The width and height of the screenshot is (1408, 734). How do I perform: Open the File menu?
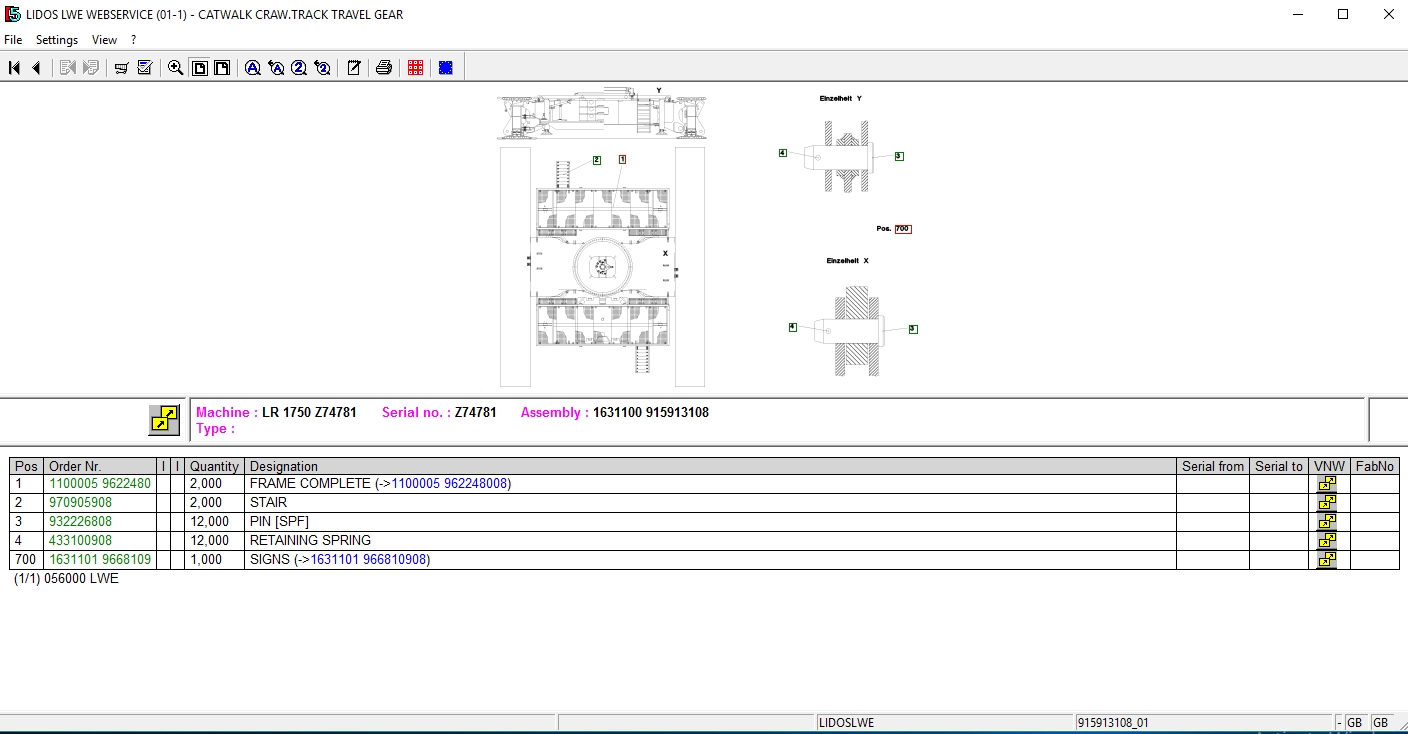(x=13, y=40)
